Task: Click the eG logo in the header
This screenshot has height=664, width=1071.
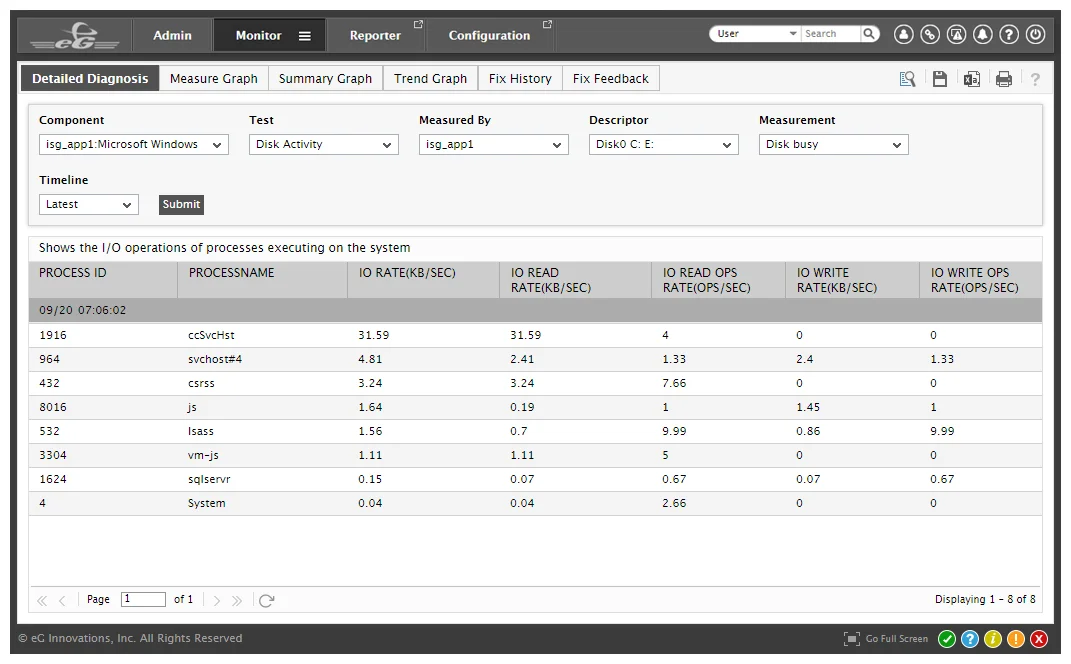Action: tap(75, 36)
